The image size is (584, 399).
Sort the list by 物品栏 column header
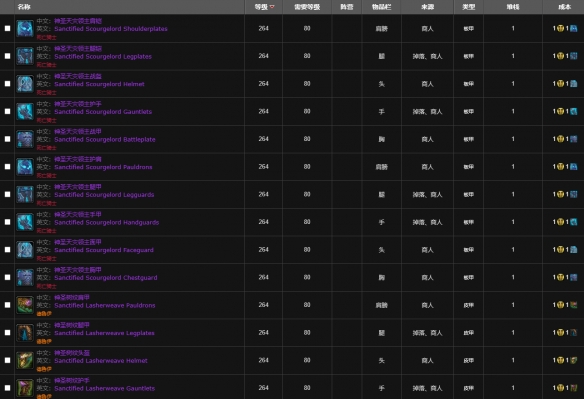click(381, 7)
